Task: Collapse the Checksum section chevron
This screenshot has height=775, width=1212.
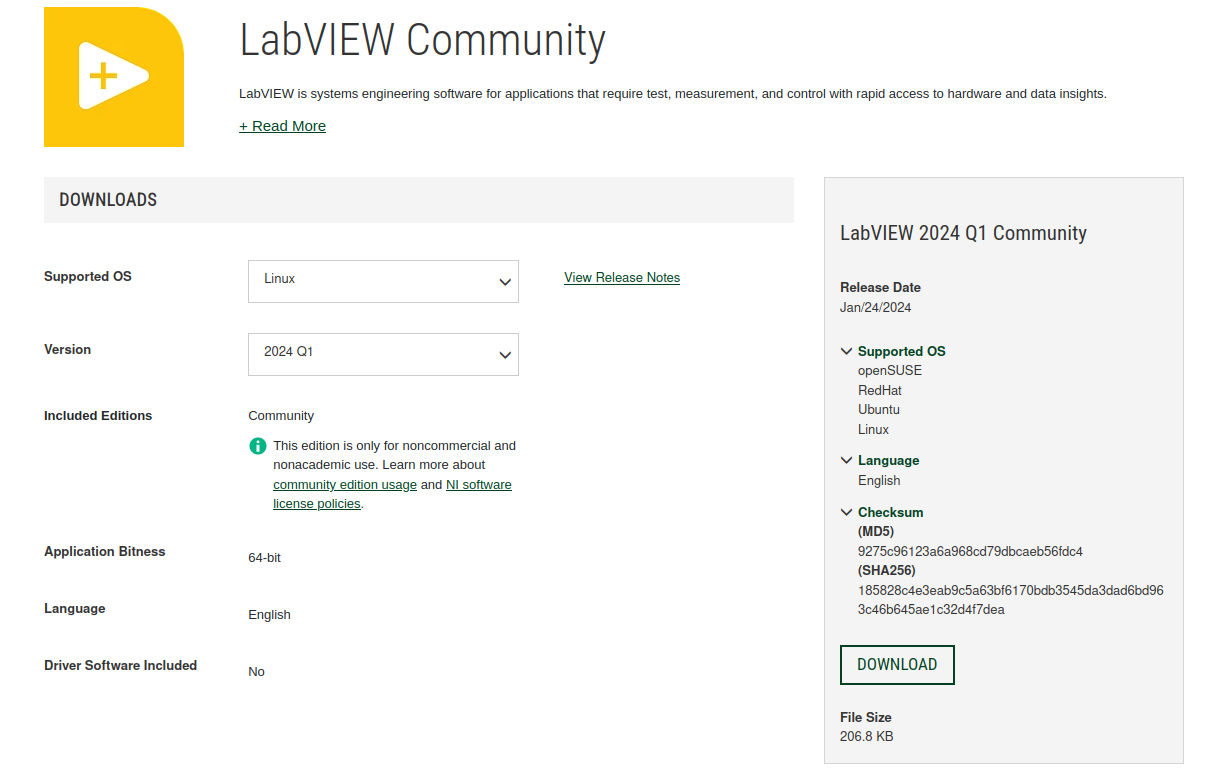Action: [x=847, y=512]
